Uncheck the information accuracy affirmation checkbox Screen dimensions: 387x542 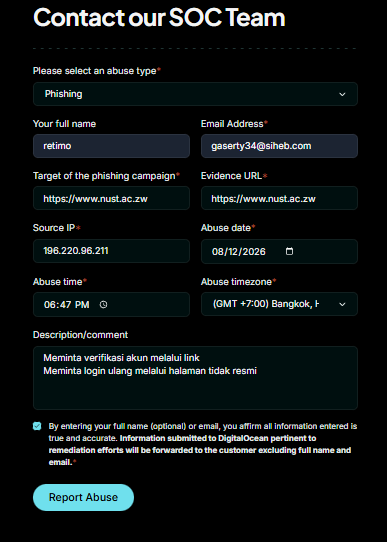click(x=37, y=426)
